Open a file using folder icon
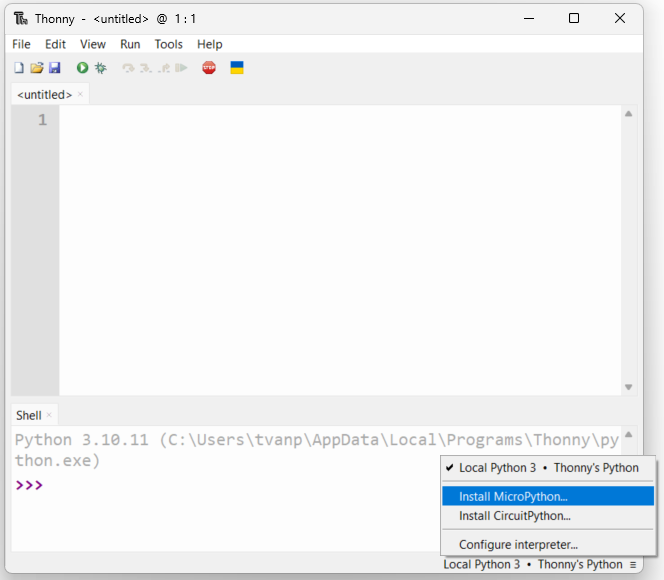 37,68
